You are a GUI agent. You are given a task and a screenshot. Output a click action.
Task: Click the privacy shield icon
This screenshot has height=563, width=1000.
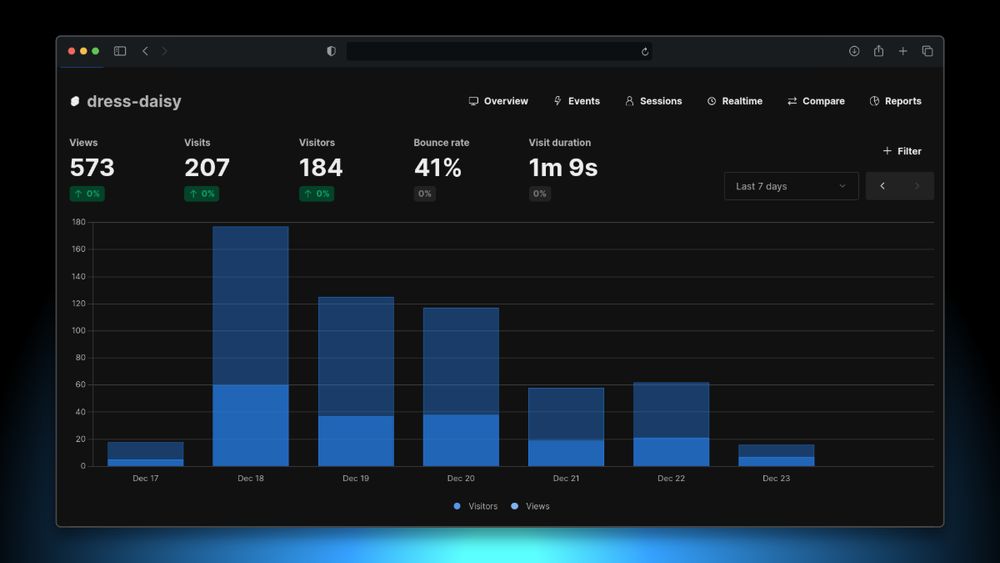pos(331,51)
